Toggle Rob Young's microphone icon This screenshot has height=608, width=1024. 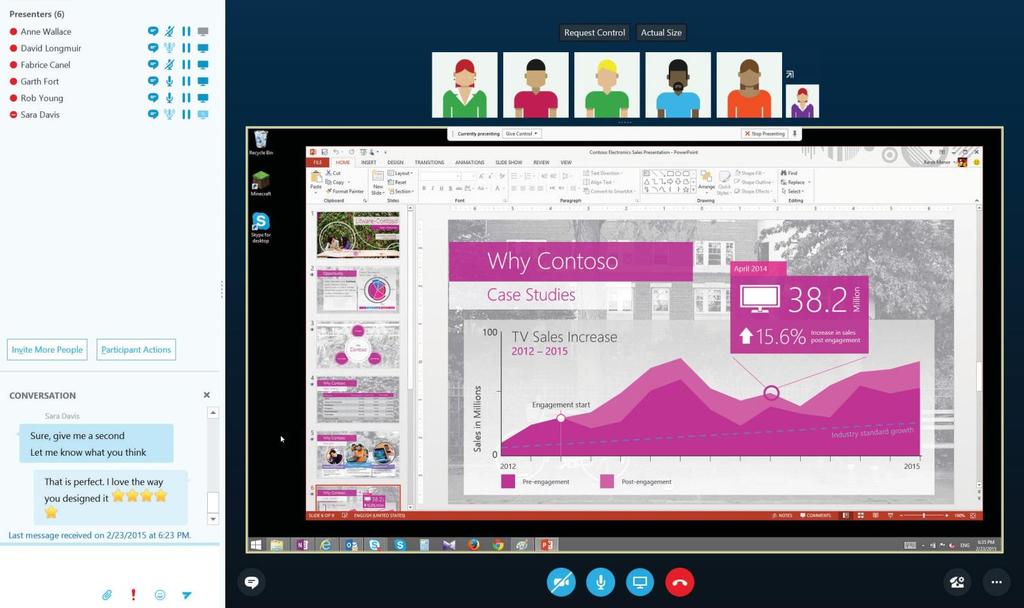pos(169,98)
